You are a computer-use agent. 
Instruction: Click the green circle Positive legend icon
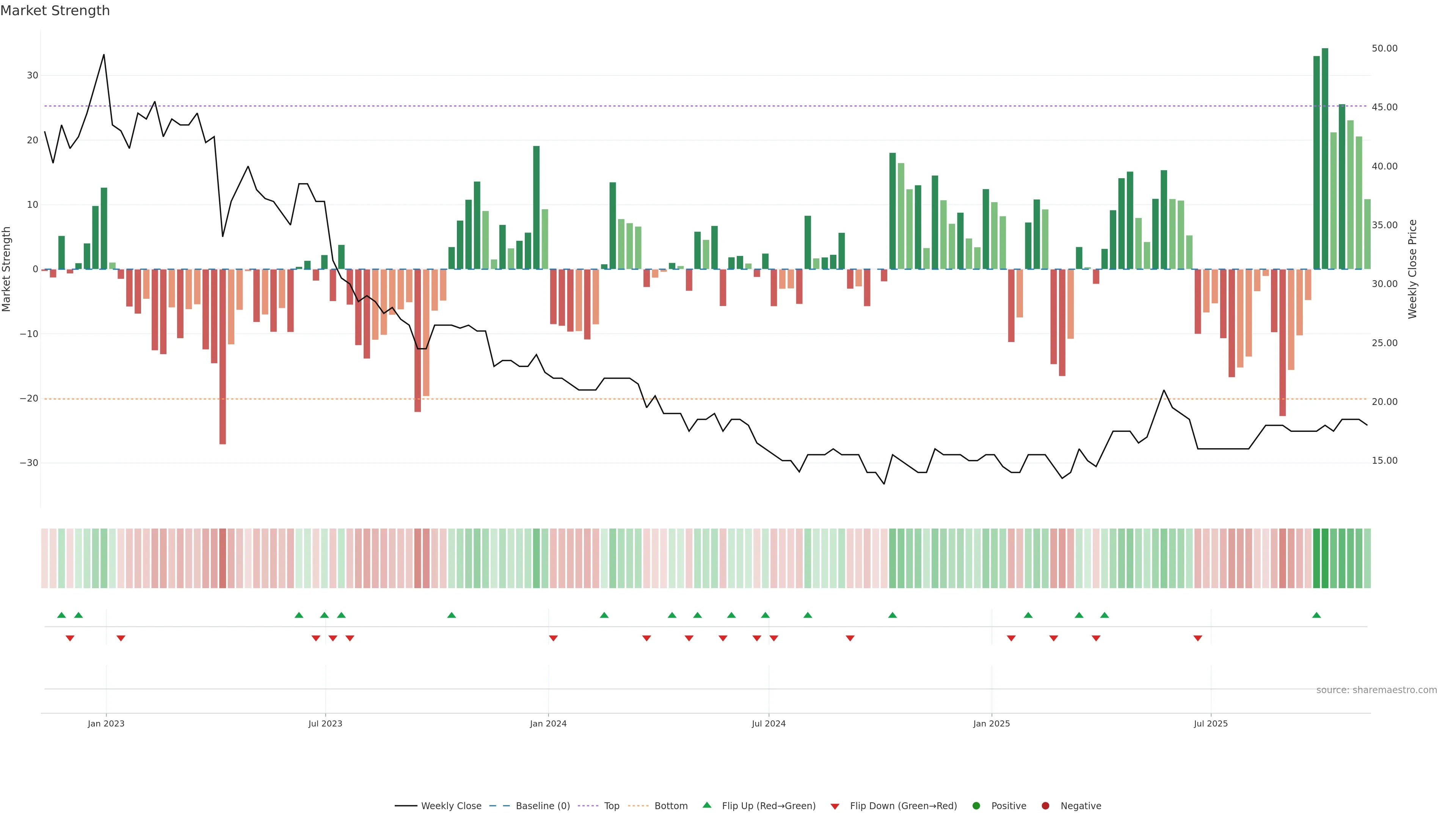point(976,806)
